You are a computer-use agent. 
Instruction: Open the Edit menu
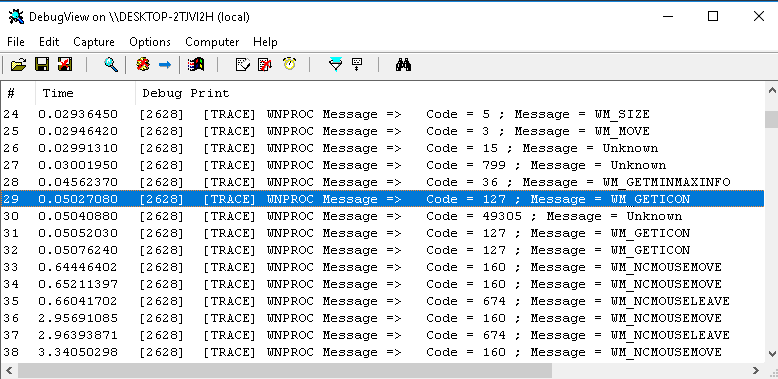coord(49,42)
